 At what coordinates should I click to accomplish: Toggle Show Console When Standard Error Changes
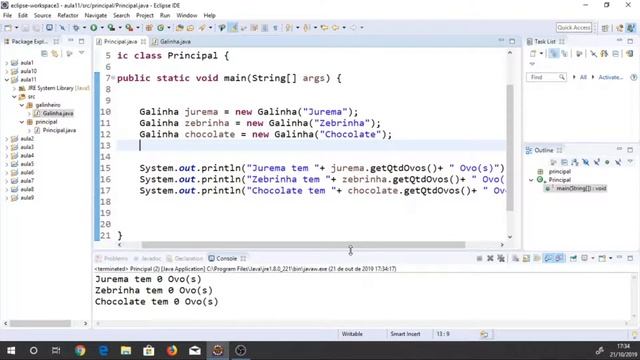559,258
